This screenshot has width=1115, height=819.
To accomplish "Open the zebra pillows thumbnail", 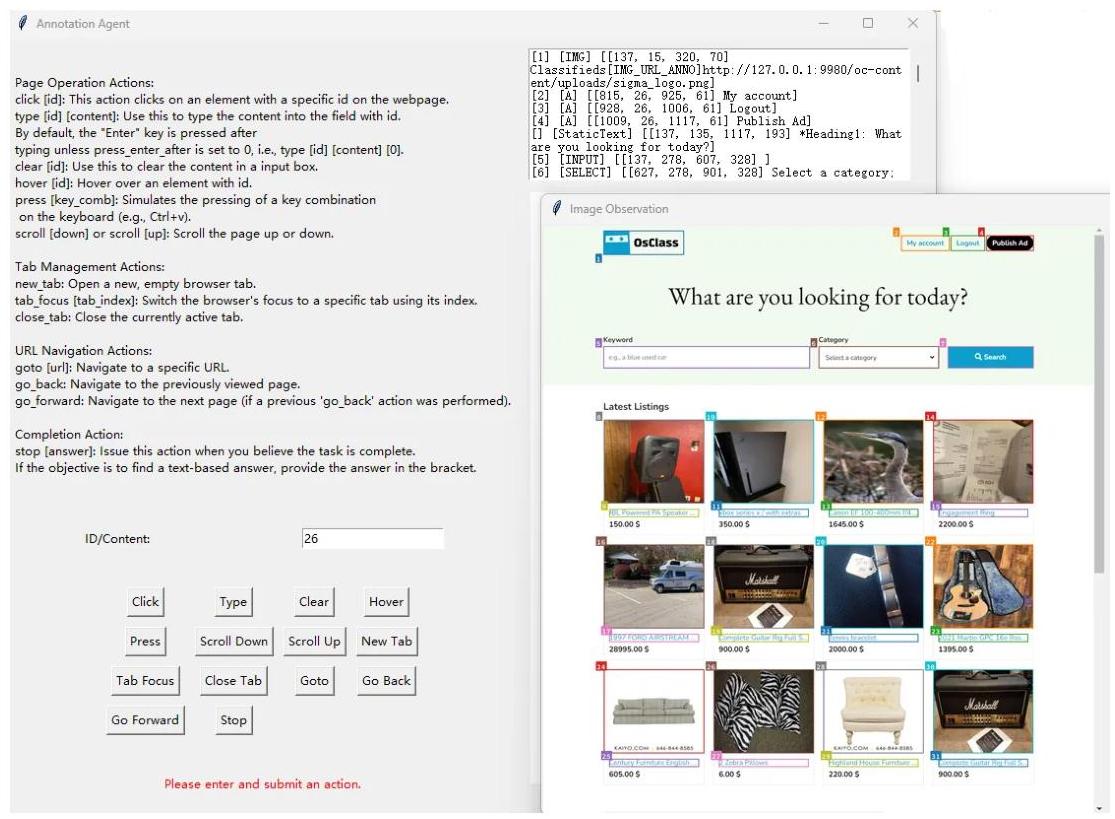I will (764, 711).
